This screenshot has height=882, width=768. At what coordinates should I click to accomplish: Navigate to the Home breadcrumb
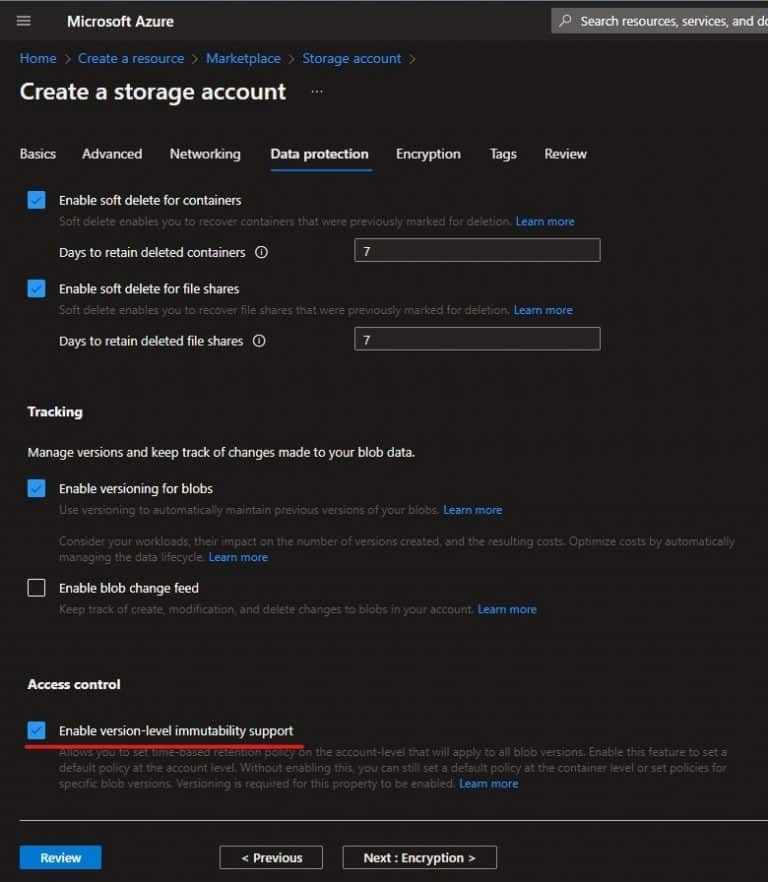tap(37, 58)
